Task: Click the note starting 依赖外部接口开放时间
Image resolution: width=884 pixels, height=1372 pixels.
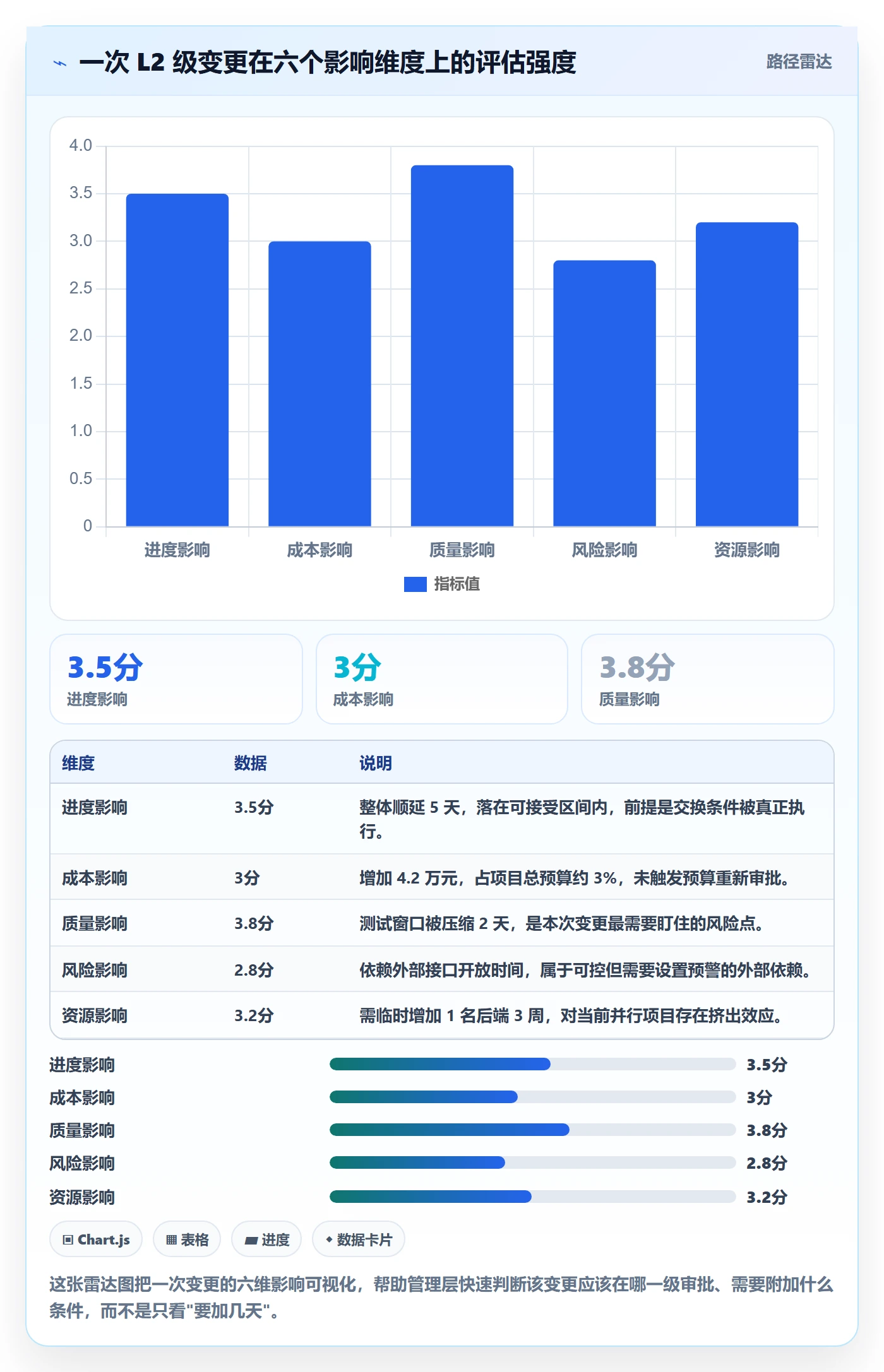Action: pos(585,970)
